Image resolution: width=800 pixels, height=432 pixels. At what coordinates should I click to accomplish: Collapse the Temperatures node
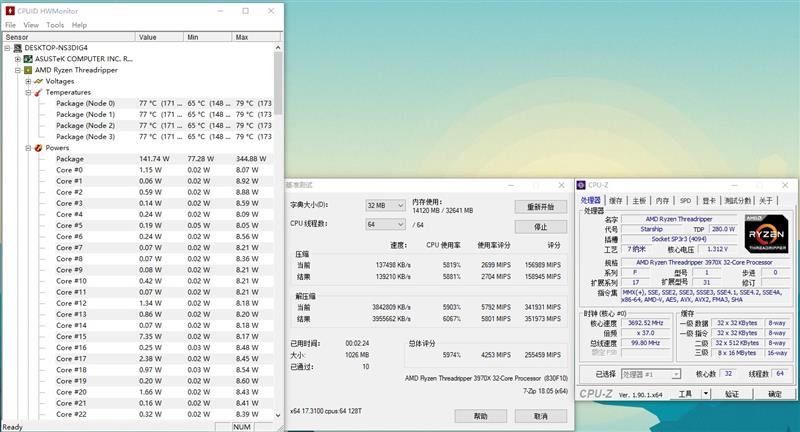(29, 92)
